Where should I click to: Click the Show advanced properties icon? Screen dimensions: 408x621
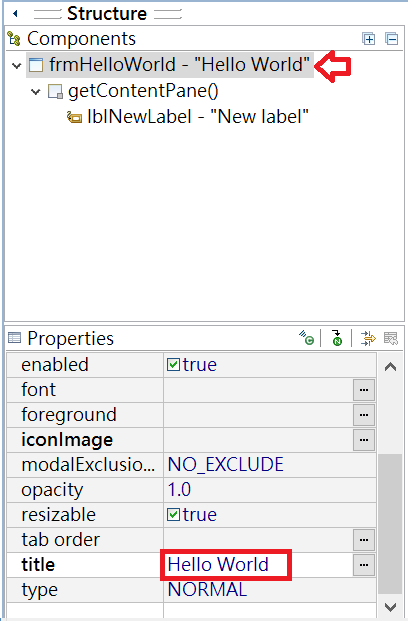(368, 338)
